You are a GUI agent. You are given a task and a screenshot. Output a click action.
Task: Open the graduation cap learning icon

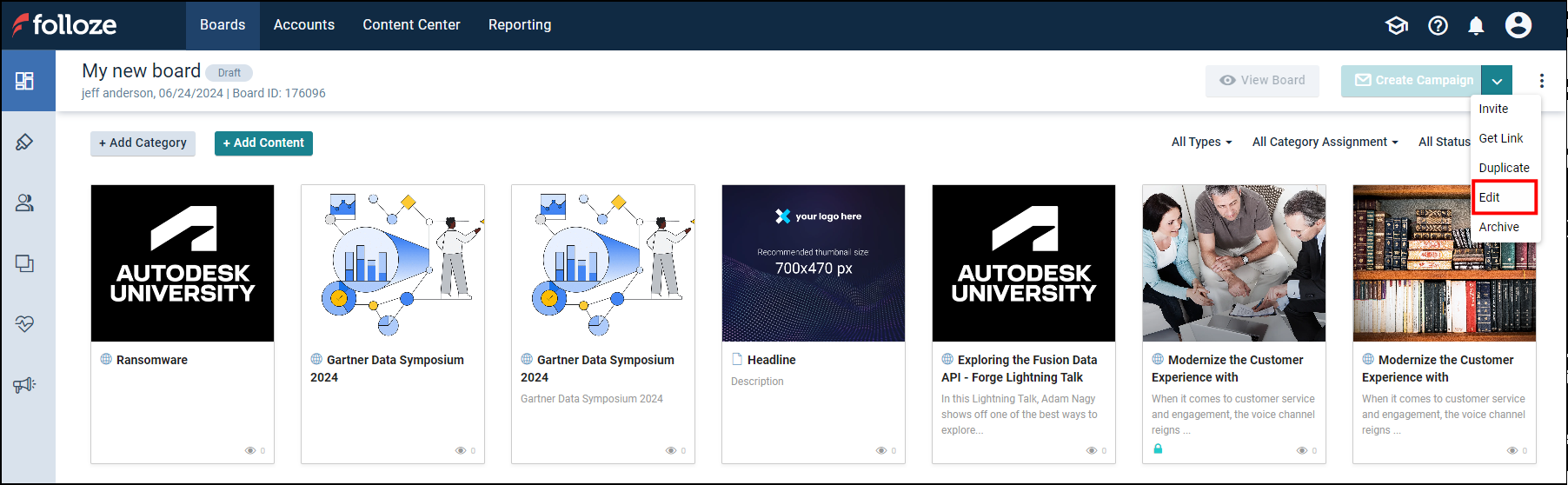(x=1397, y=25)
